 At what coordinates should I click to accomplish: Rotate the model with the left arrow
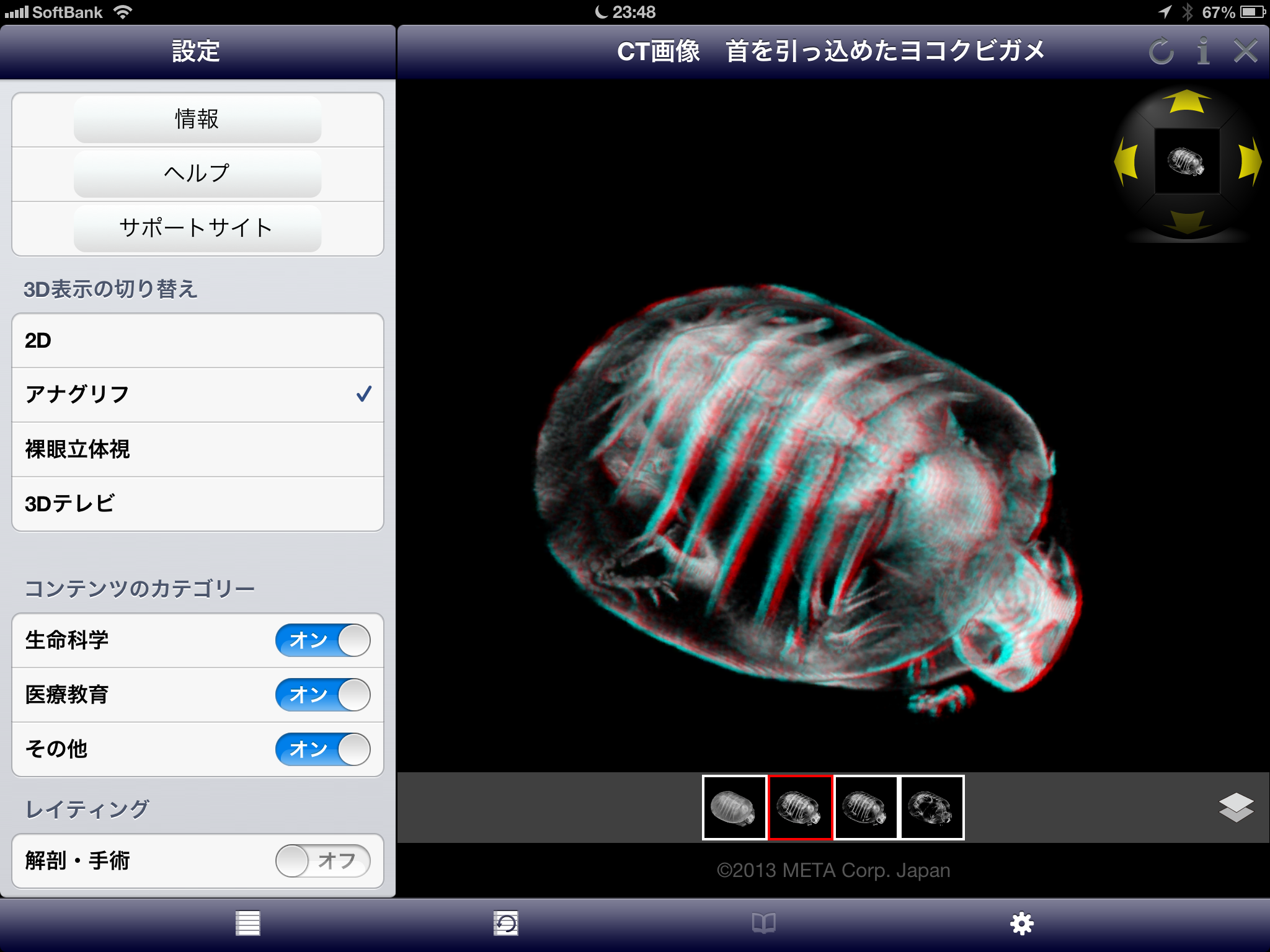tap(1127, 162)
